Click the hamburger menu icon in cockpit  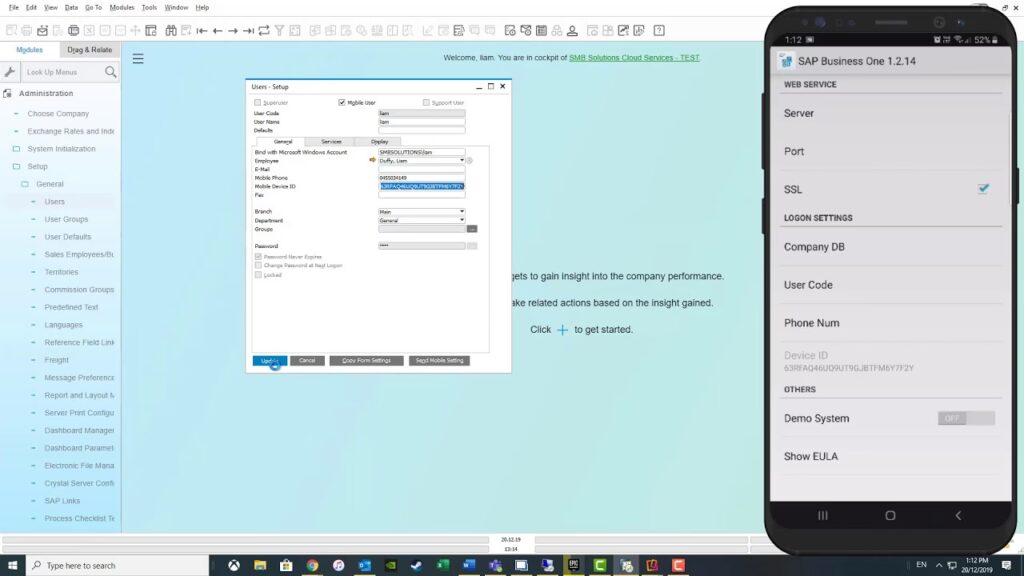pos(138,59)
